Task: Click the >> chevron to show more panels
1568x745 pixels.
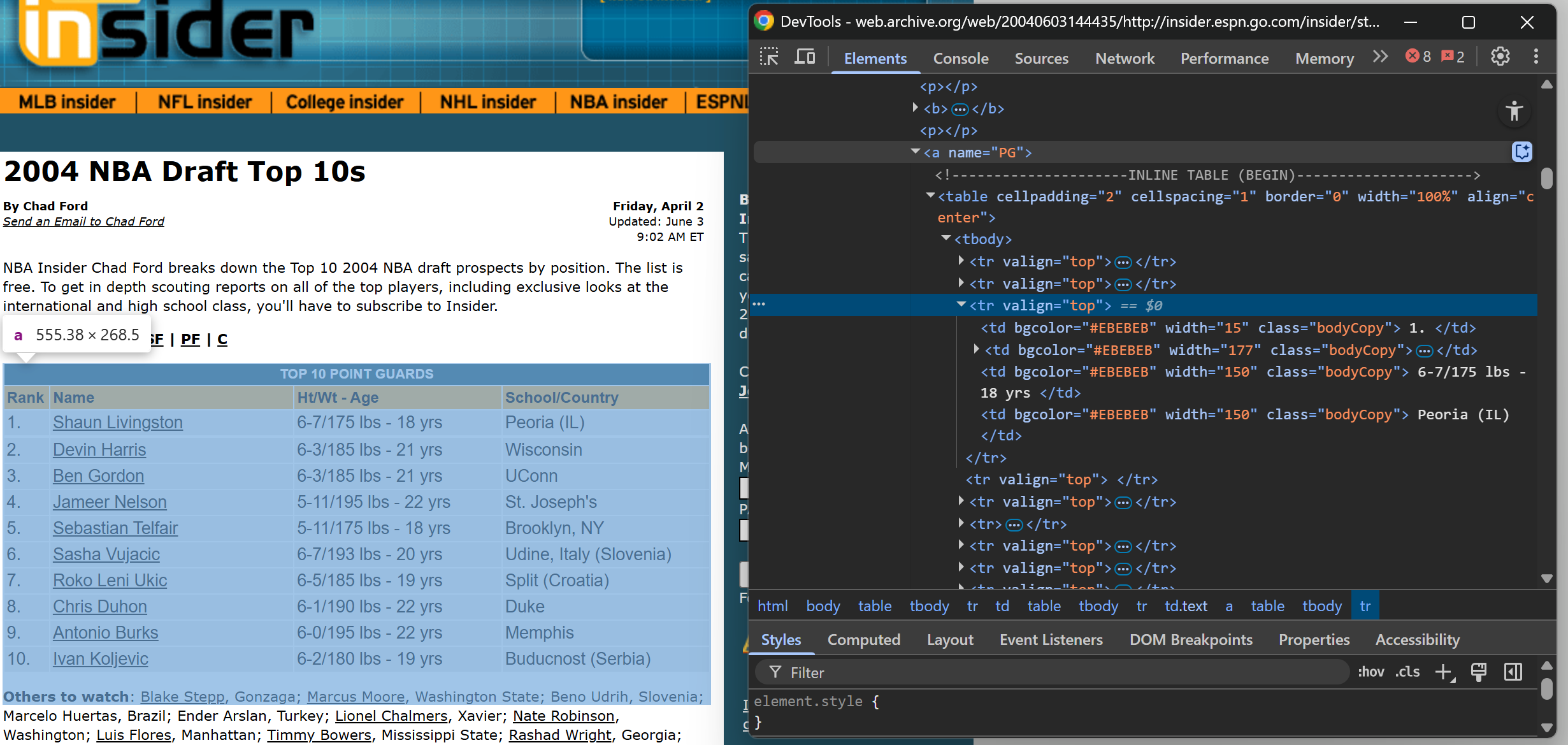Action: click(x=1380, y=56)
